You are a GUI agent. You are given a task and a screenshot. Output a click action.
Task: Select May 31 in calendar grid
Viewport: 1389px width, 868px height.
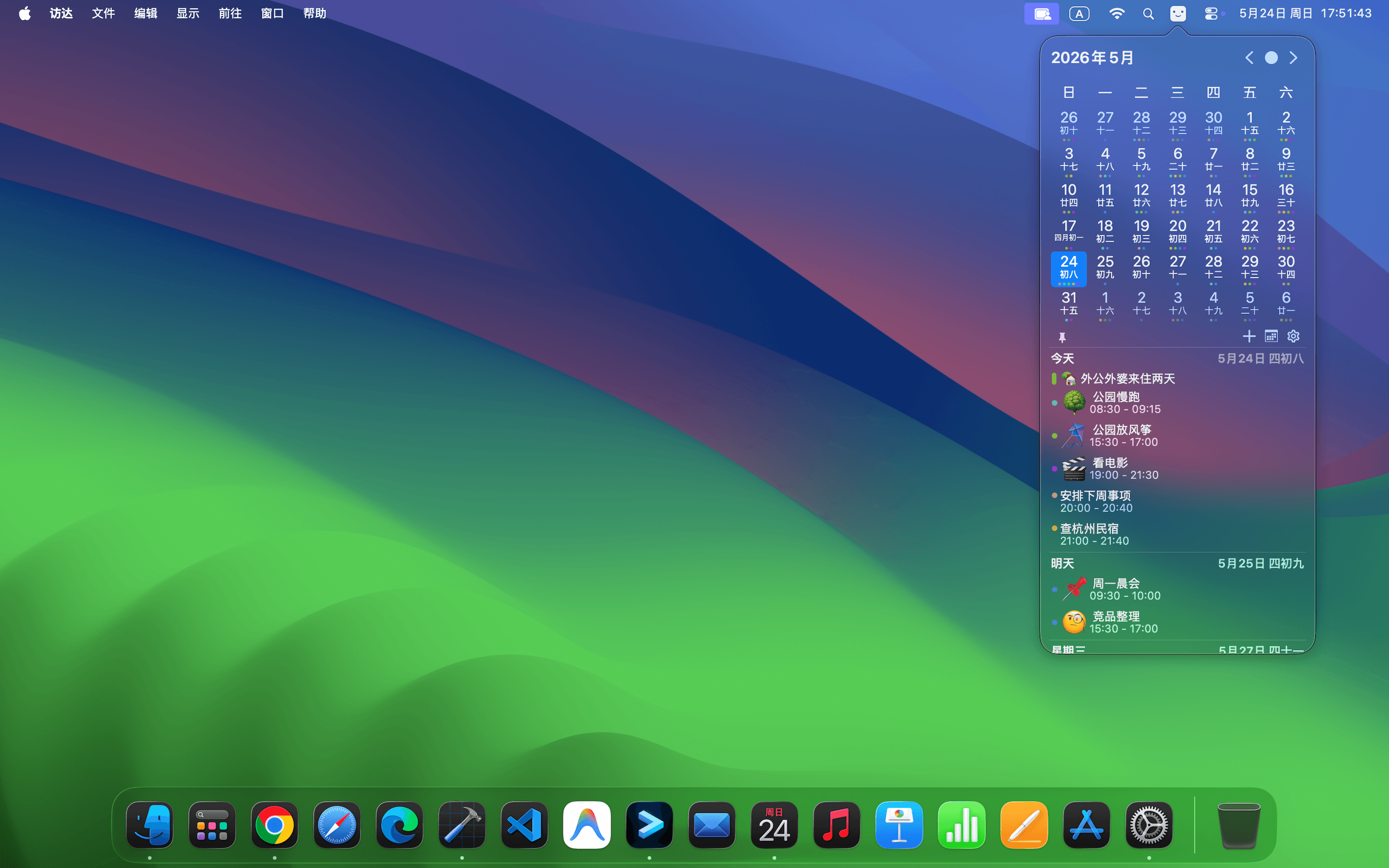1069,304
